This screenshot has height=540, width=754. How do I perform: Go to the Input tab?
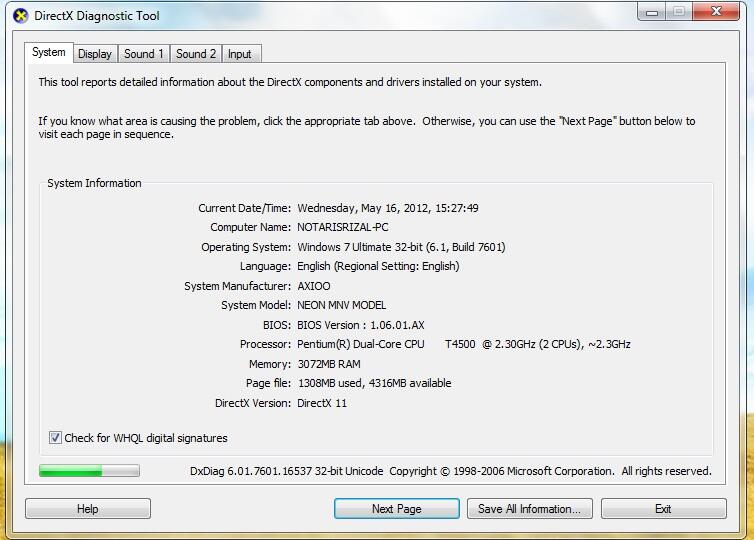[x=239, y=54]
